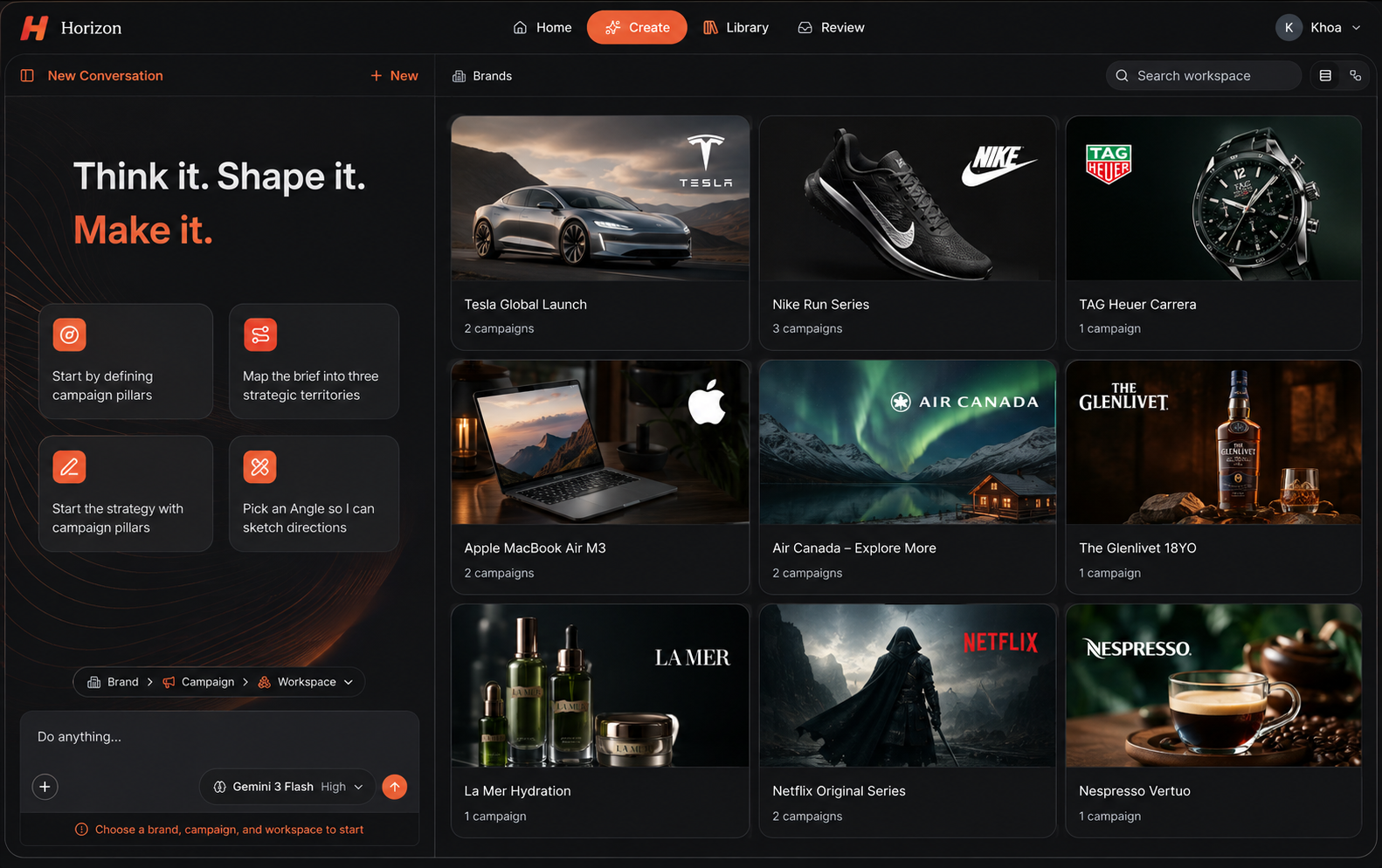Click the route icon on strategic territories card
Screen dimensions: 1382x868
pyautogui.click(x=259, y=334)
